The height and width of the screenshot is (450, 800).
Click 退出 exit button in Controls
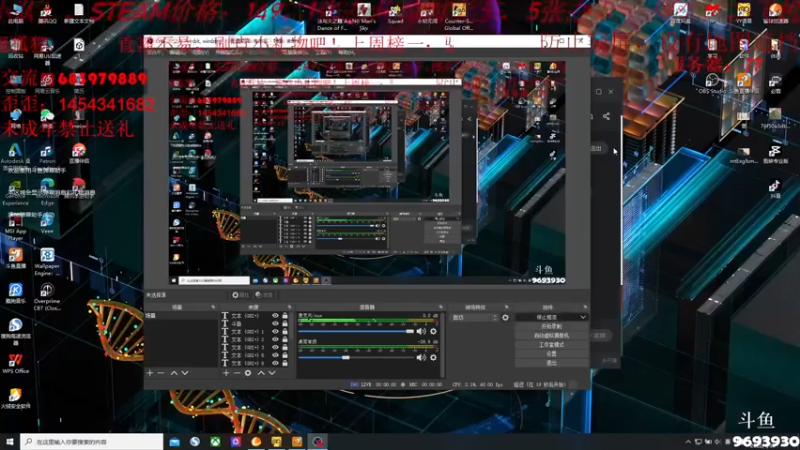(551, 363)
